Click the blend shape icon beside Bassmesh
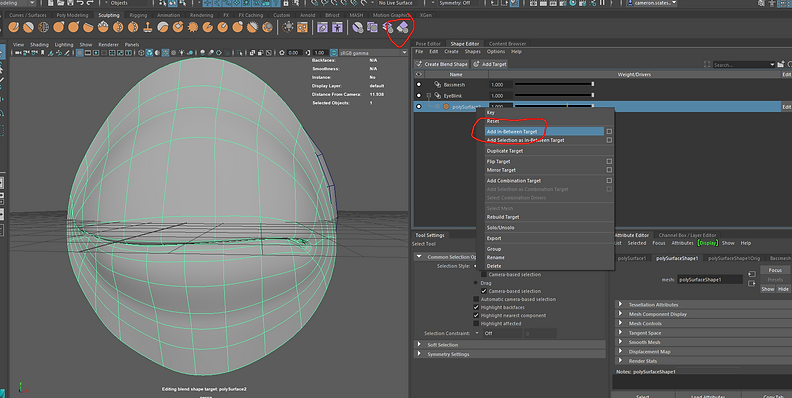 (x=437, y=85)
